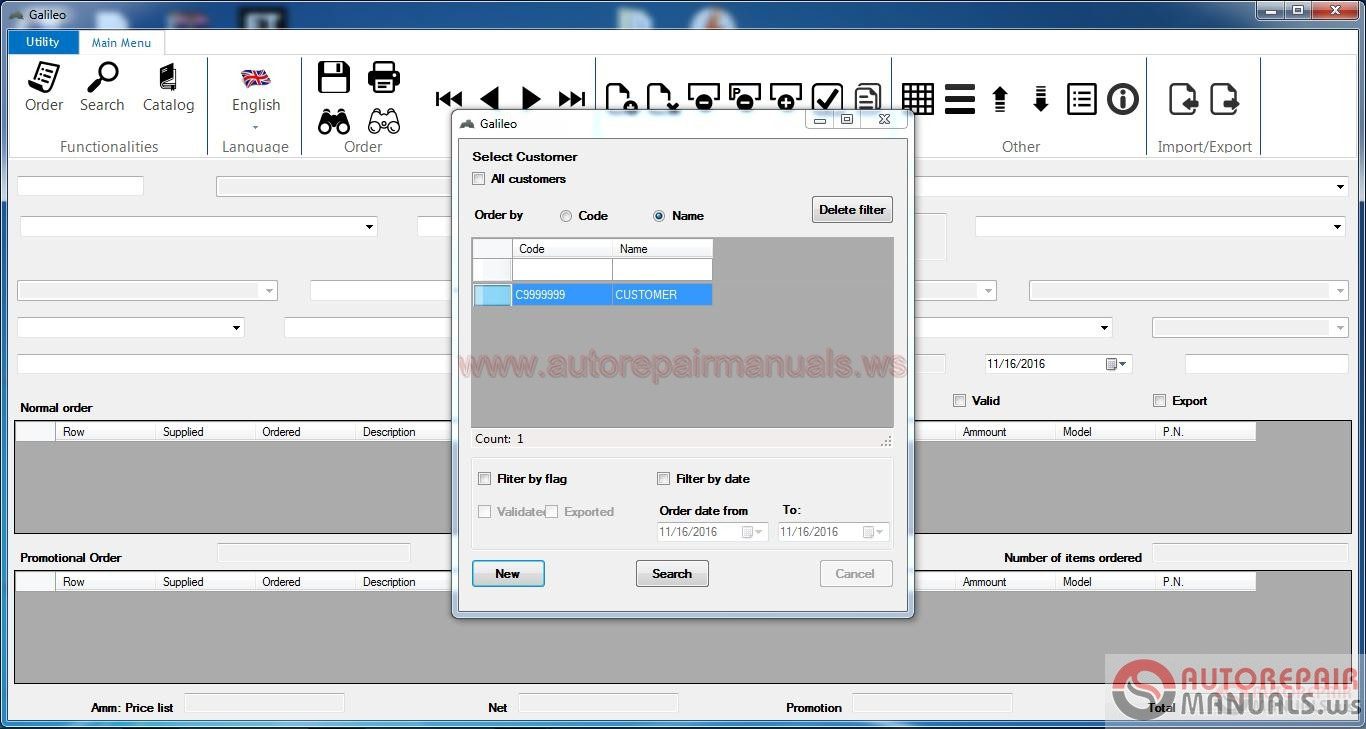Click the magnifier Search icon in Functionalities
1366x729 pixels.
point(102,87)
